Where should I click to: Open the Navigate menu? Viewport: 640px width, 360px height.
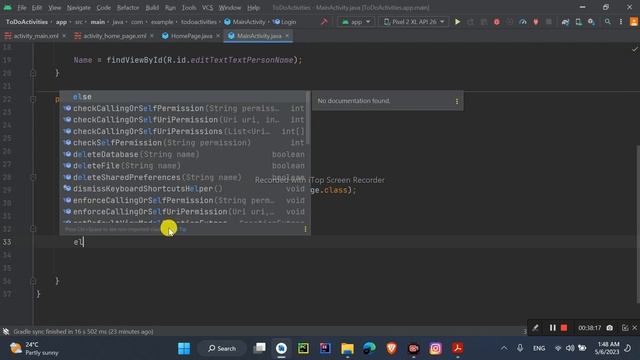point(78,7)
